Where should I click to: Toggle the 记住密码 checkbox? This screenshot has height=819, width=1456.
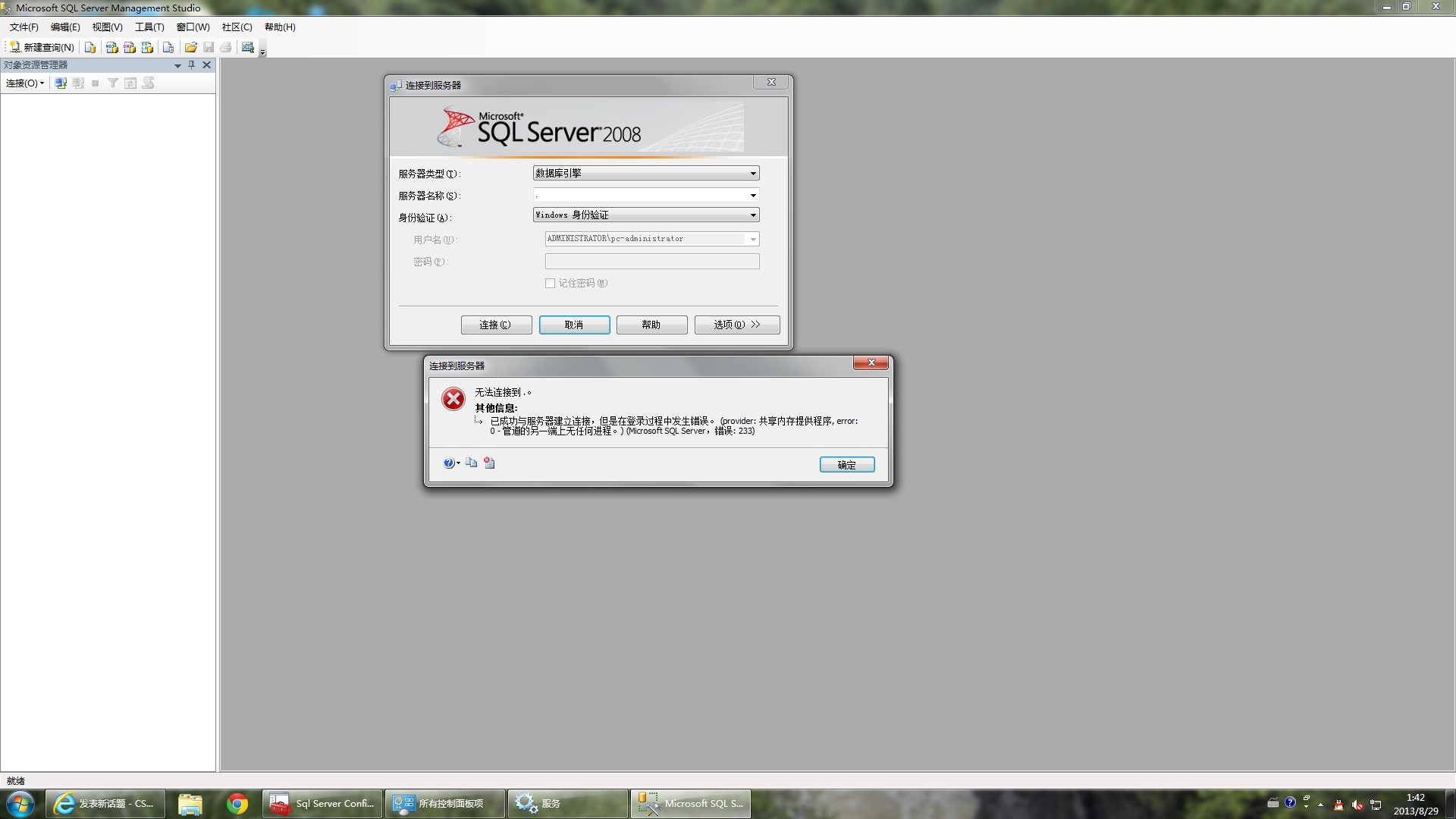pyautogui.click(x=550, y=283)
